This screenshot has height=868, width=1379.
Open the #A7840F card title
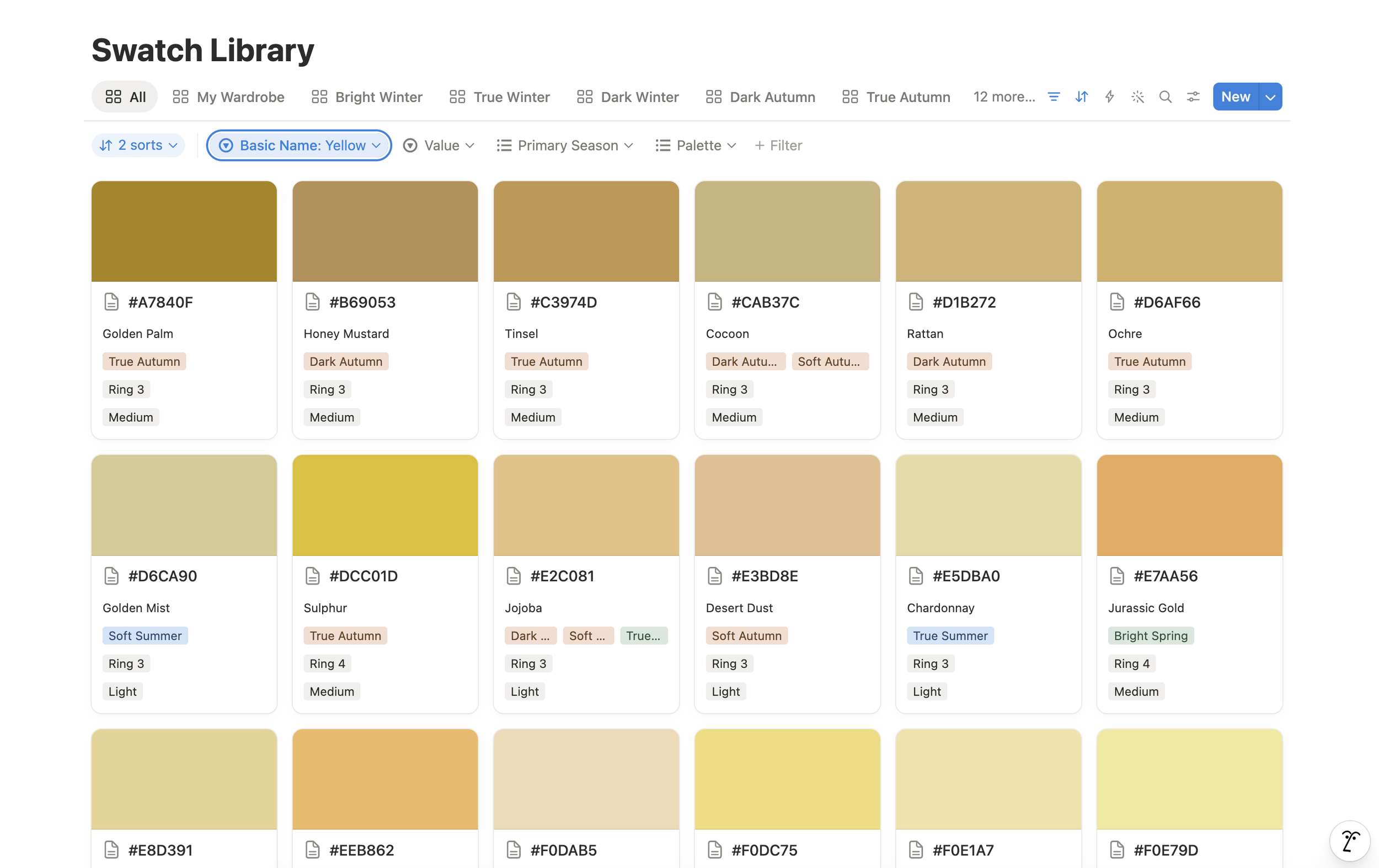pos(161,302)
